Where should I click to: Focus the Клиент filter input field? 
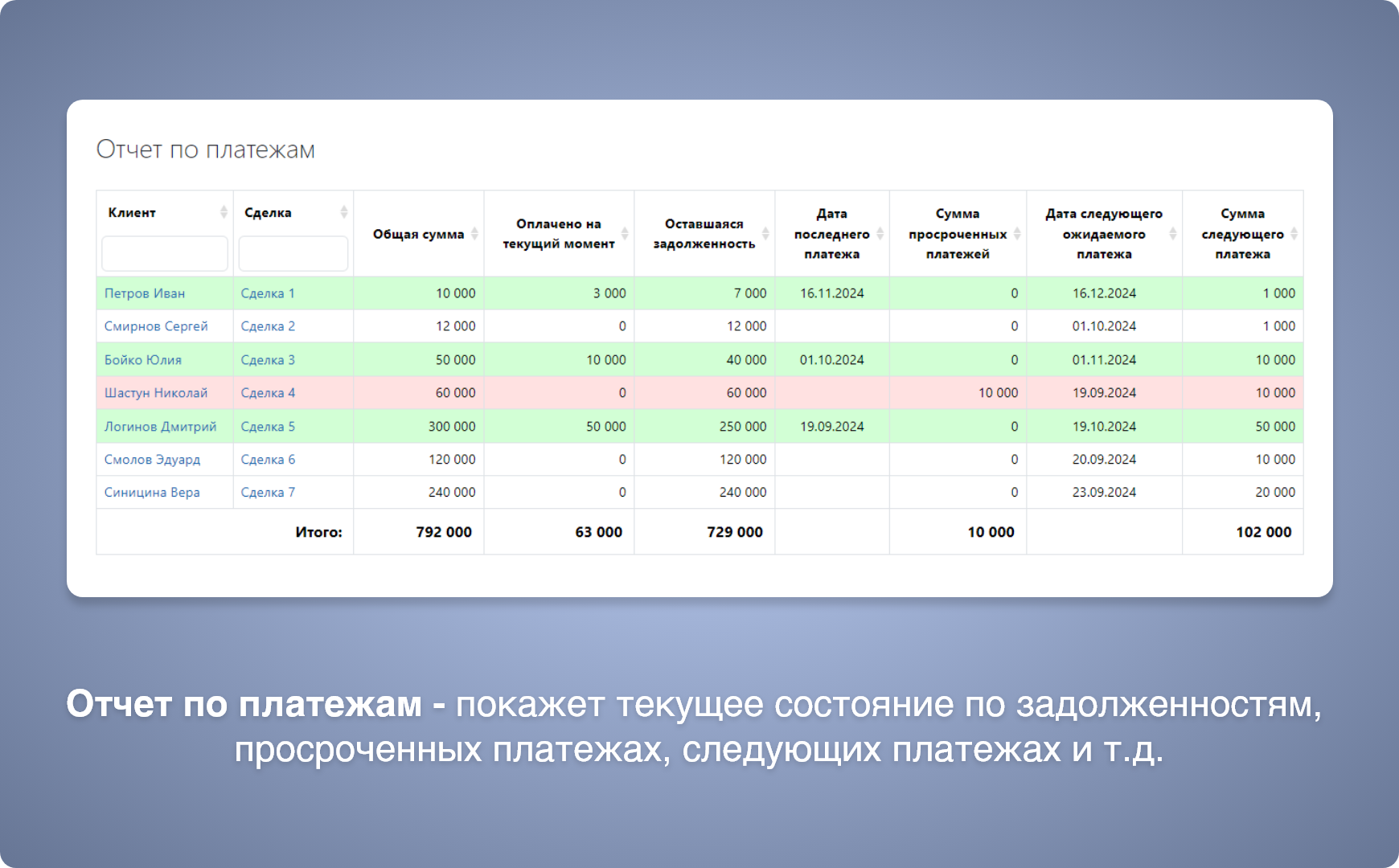coord(165,254)
